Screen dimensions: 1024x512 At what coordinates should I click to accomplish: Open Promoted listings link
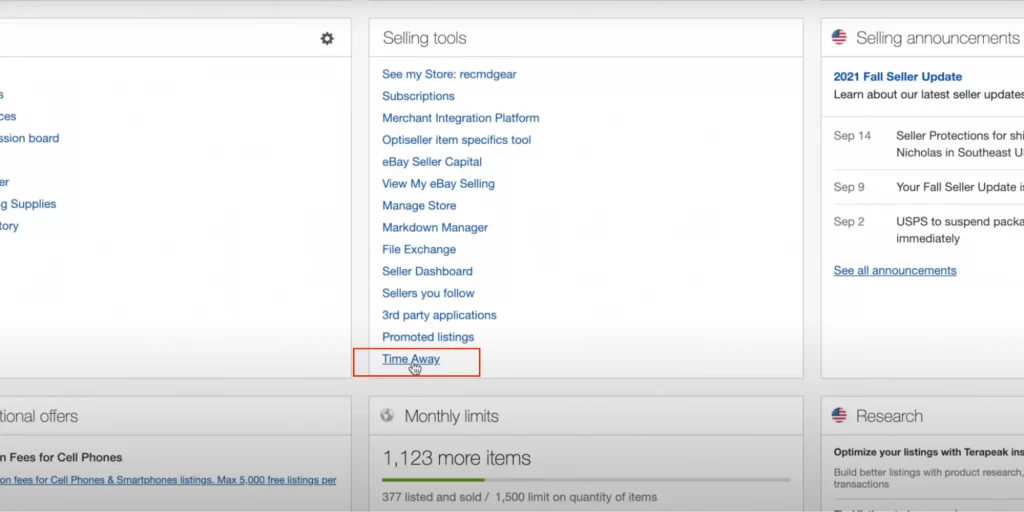[428, 337]
